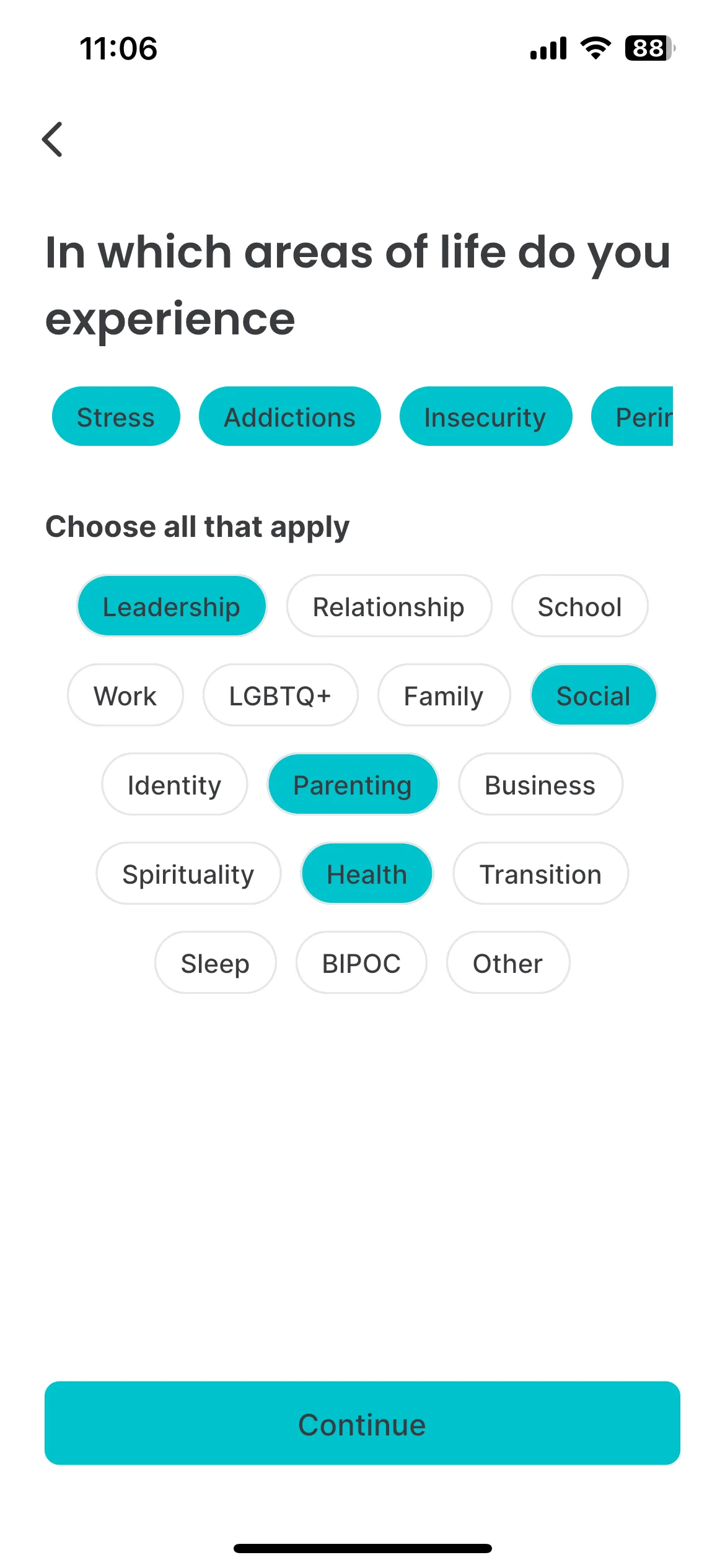Tap the Stress tag at top
The width and height of the screenshot is (725, 1568).
point(116,417)
